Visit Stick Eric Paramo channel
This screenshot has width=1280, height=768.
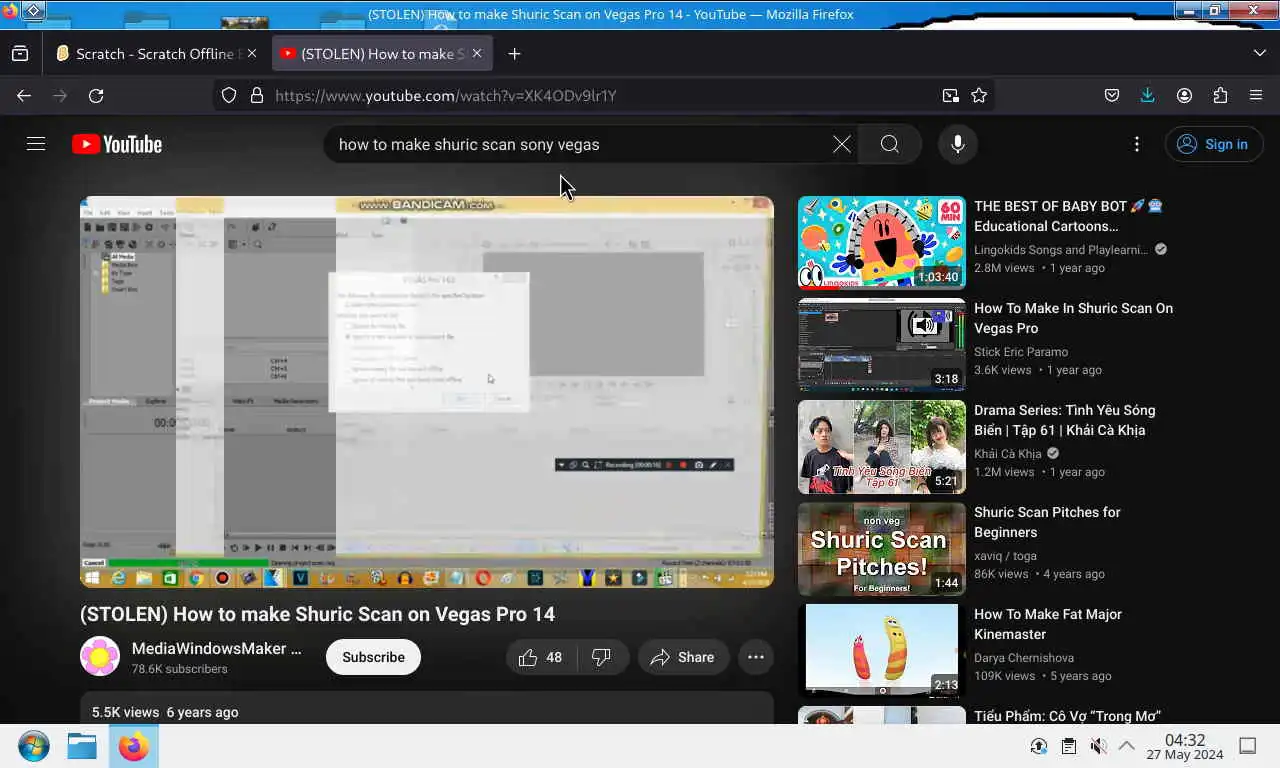coord(1021,352)
